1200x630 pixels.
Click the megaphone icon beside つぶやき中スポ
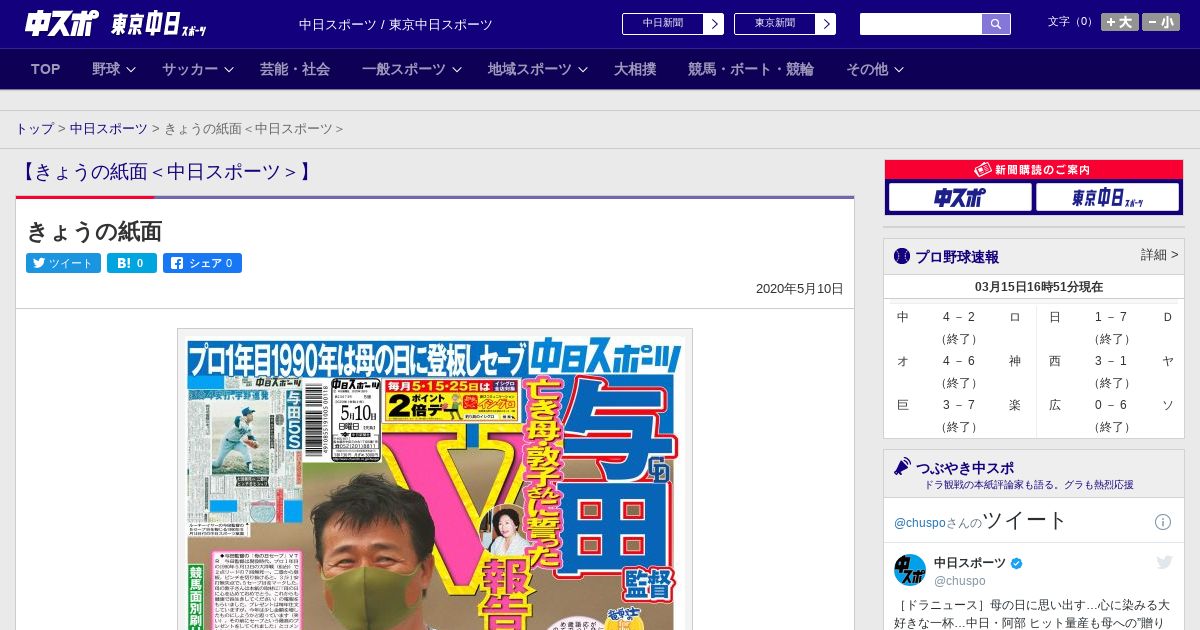902,466
